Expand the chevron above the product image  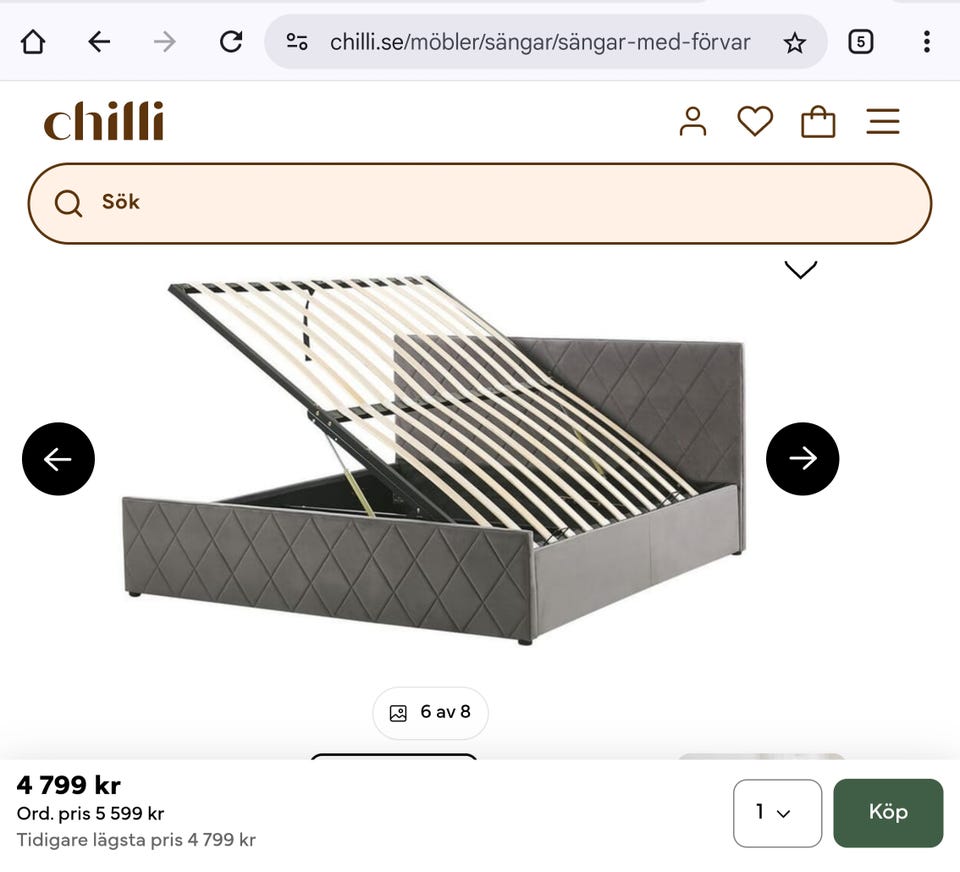coord(801,270)
